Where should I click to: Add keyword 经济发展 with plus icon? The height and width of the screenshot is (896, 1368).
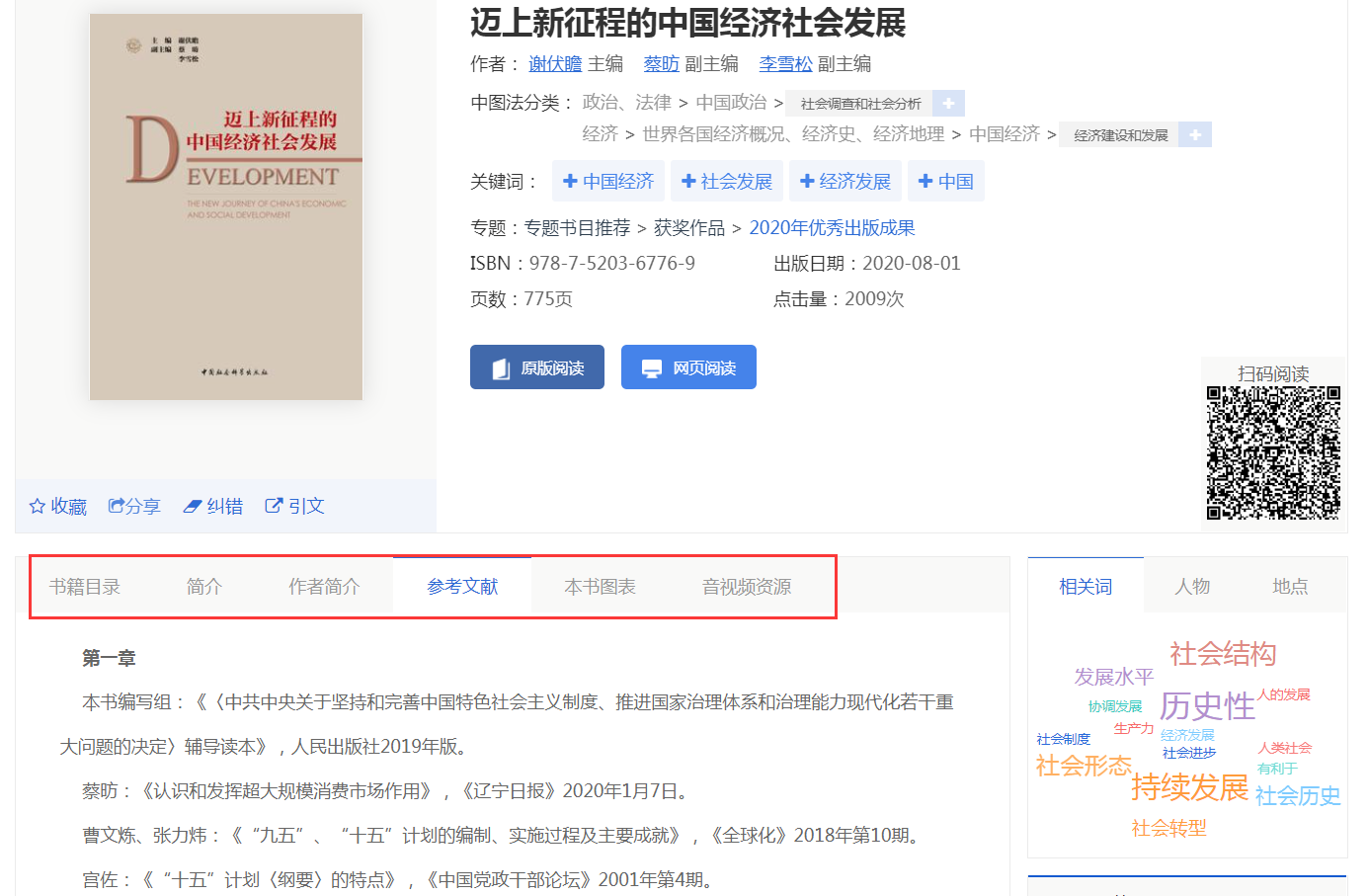tap(807, 182)
